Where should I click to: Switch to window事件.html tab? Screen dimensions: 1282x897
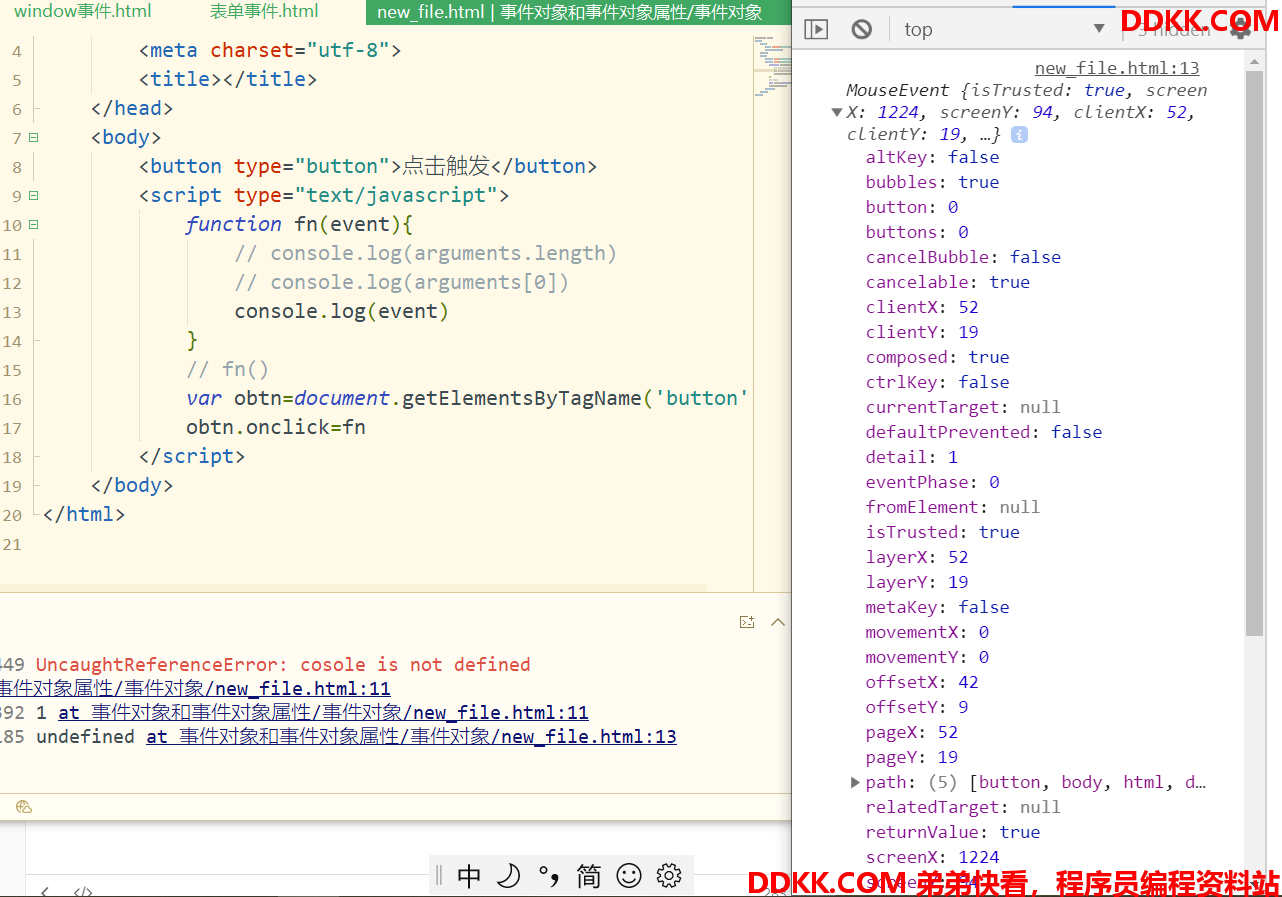pos(83,12)
